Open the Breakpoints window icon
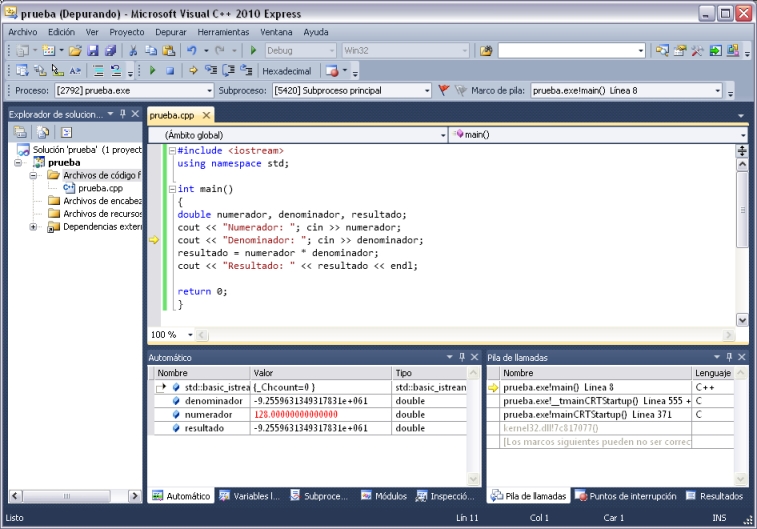Screen dimensions: 757x529 tap(332, 71)
